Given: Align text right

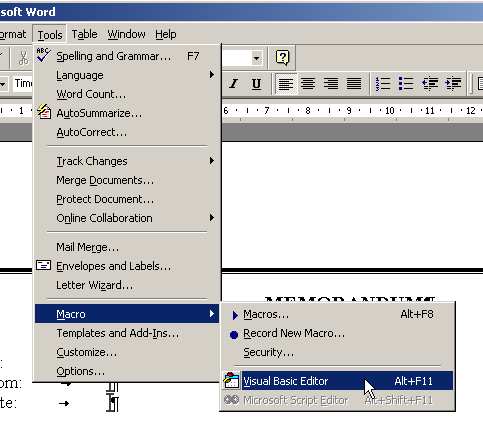Looking at the screenshot, I should pos(331,84).
